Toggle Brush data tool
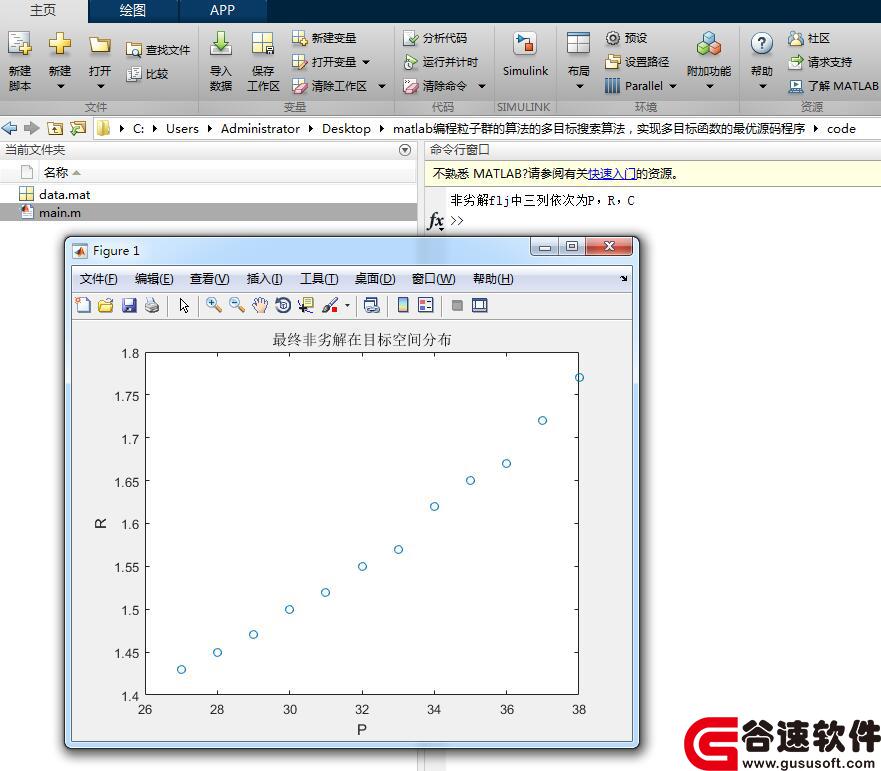881x771 pixels. point(330,305)
